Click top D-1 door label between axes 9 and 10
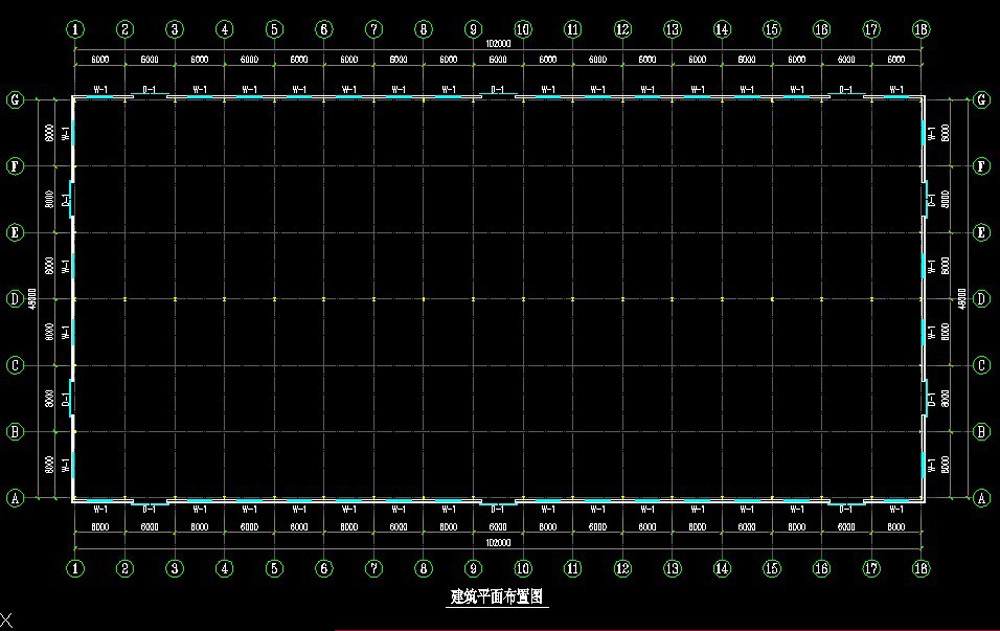1000x631 pixels. [498, 90]
